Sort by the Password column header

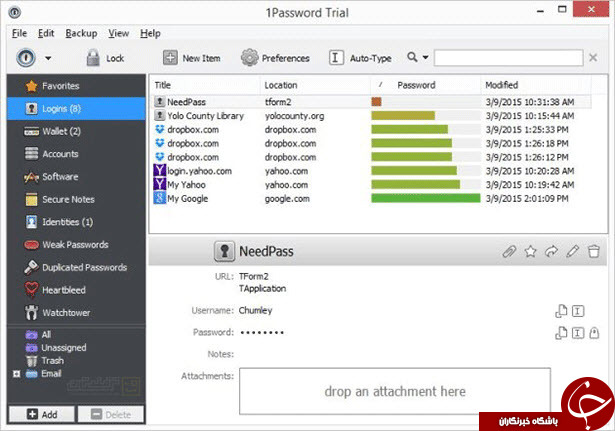(x=426, y=85)
